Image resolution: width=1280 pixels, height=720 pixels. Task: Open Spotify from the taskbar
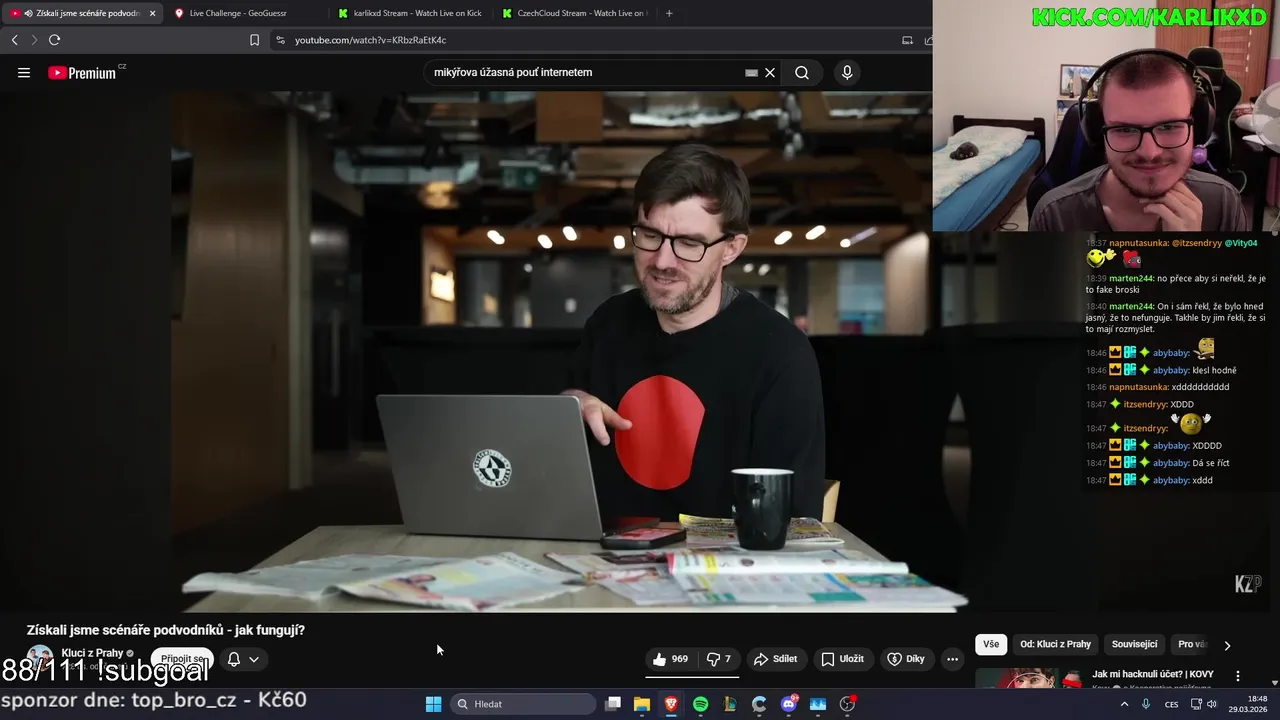[x=700, y=704]
